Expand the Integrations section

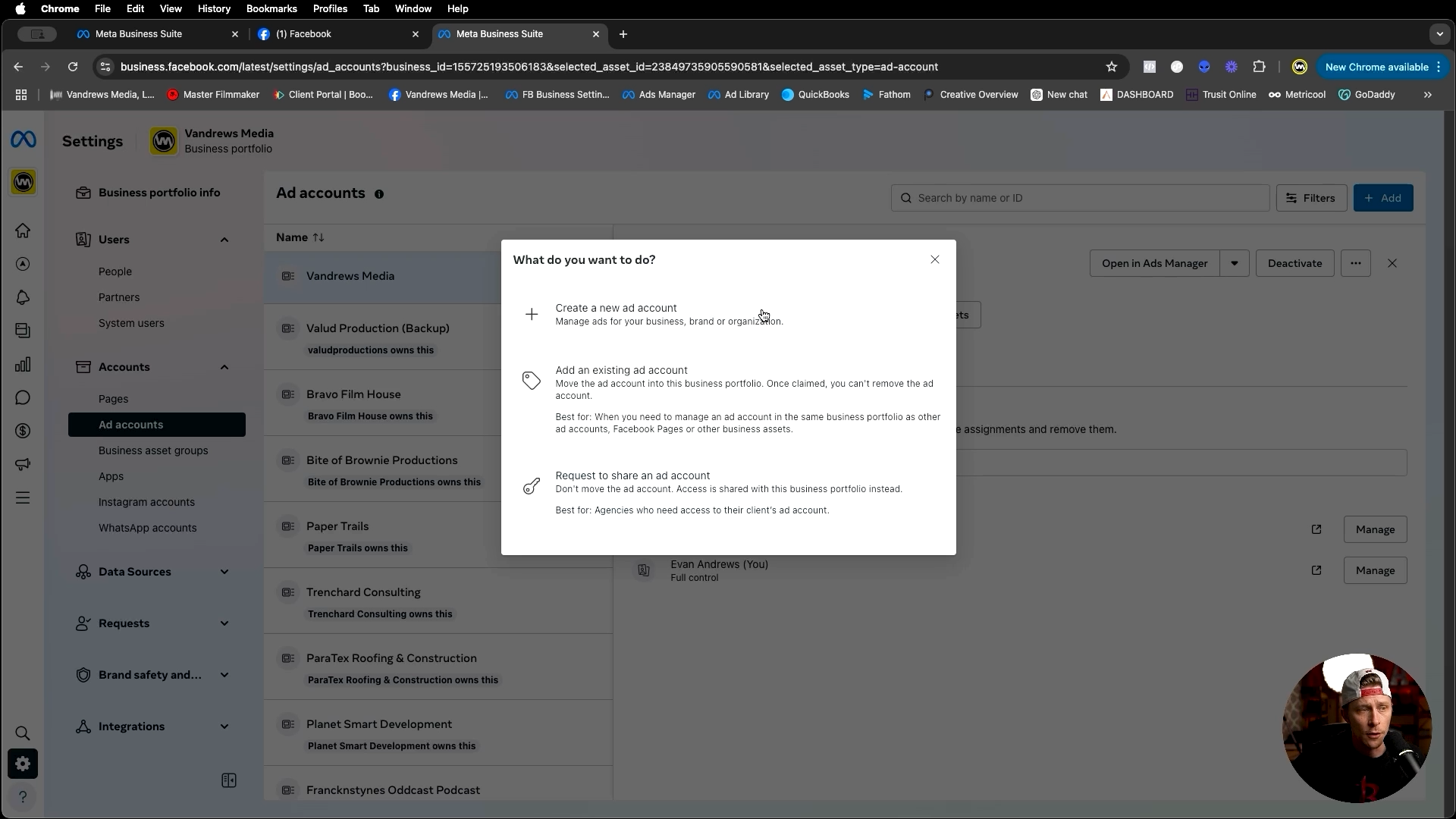(224, 726)
